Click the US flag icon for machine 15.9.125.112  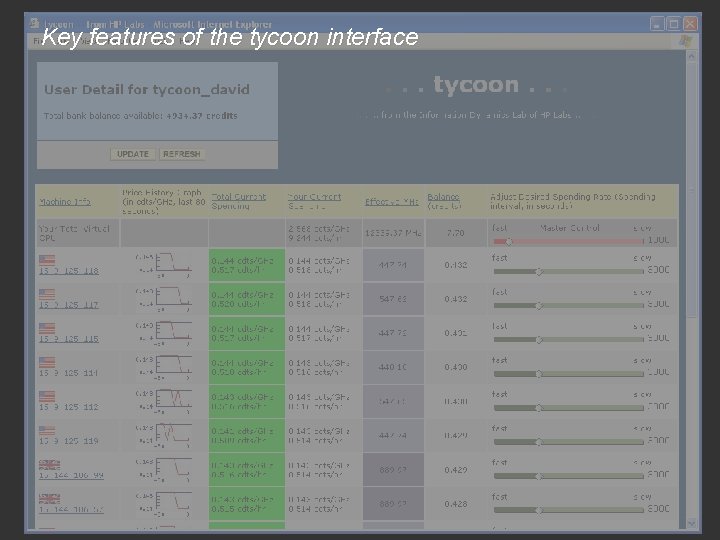point(47,396)
